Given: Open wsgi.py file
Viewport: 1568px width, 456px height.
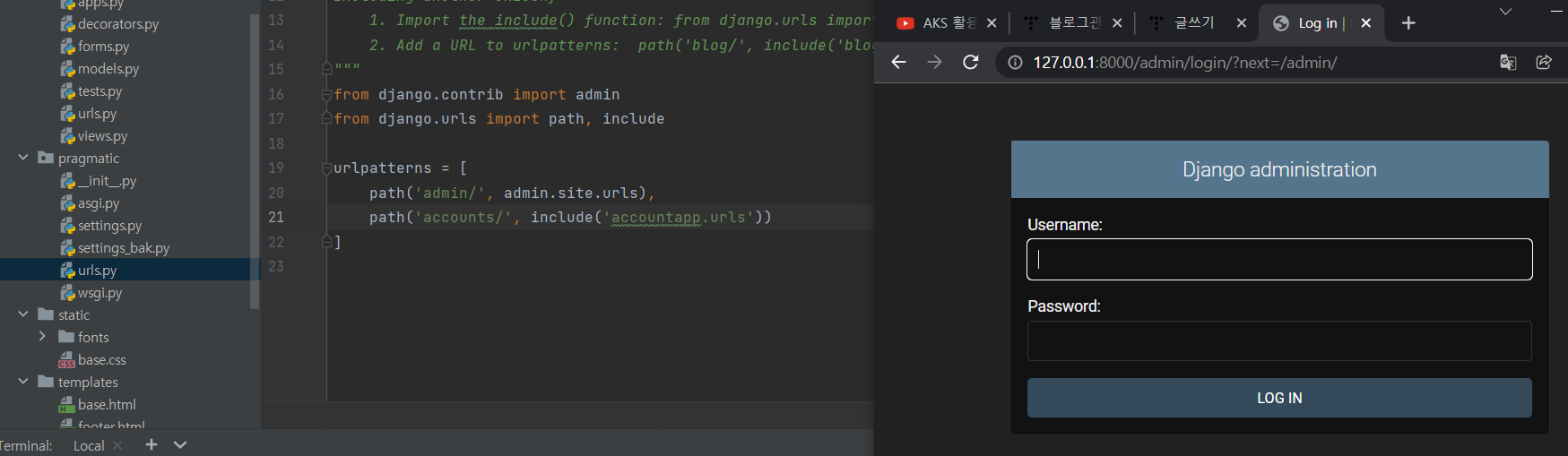Looking at the screenshot, I should coord(100,293).
